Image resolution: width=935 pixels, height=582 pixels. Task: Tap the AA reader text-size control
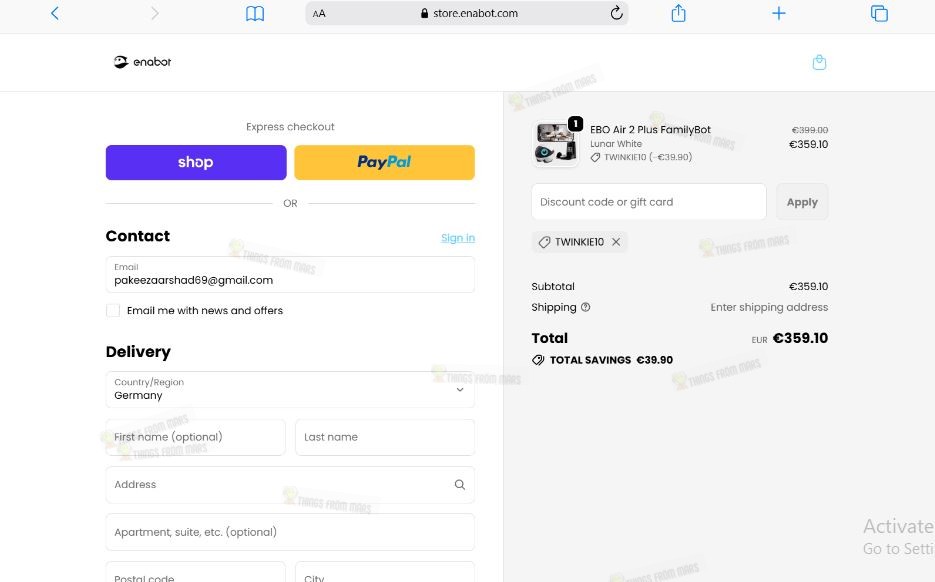pyautogui.click(x=319, y=13)
